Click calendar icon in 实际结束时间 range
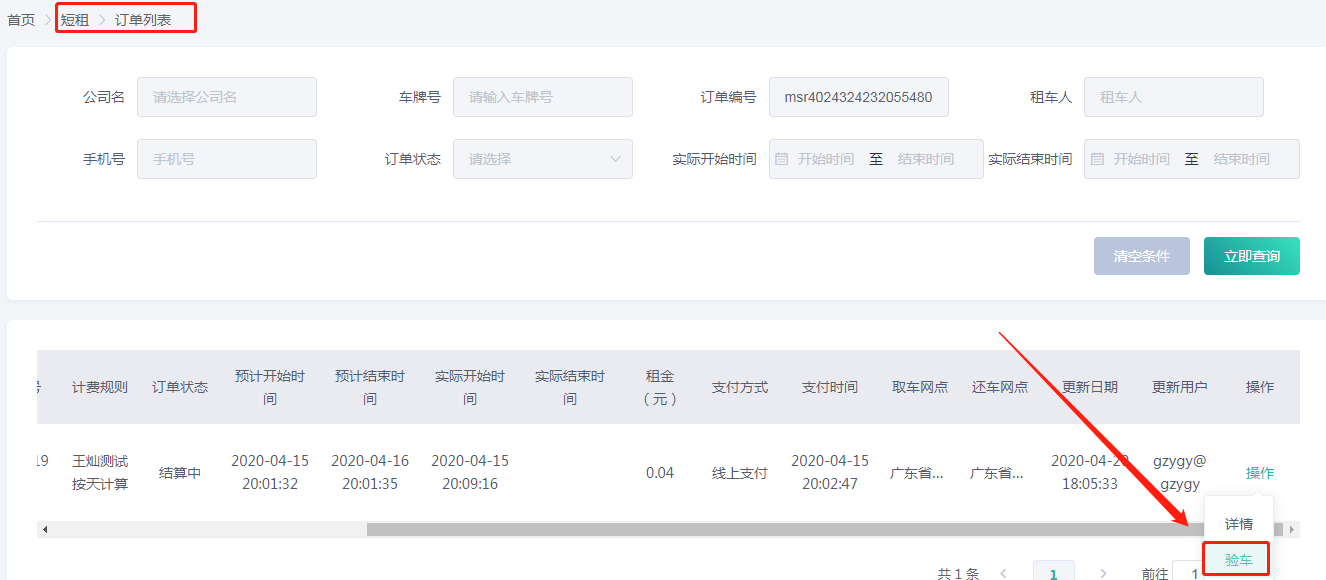 pos(1097,159)
